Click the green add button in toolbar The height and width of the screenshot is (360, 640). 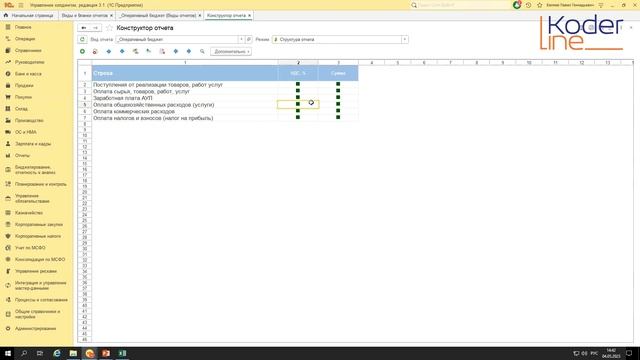pyautogui.click(x=82, y=51)
